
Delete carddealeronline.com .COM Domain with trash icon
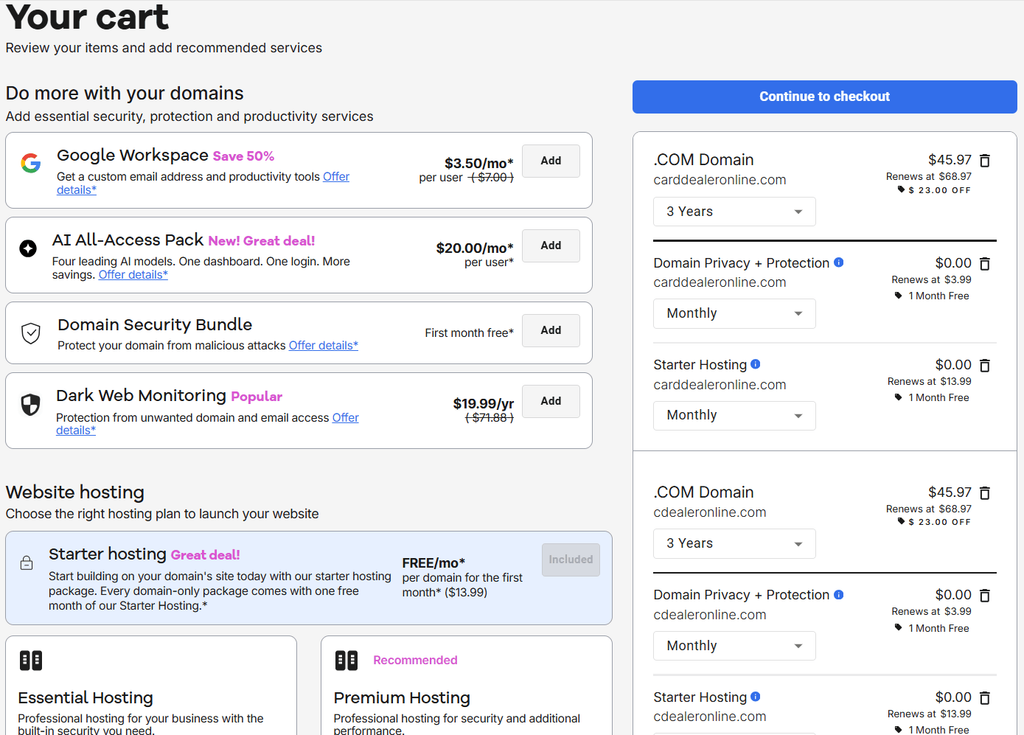point(985,160)
